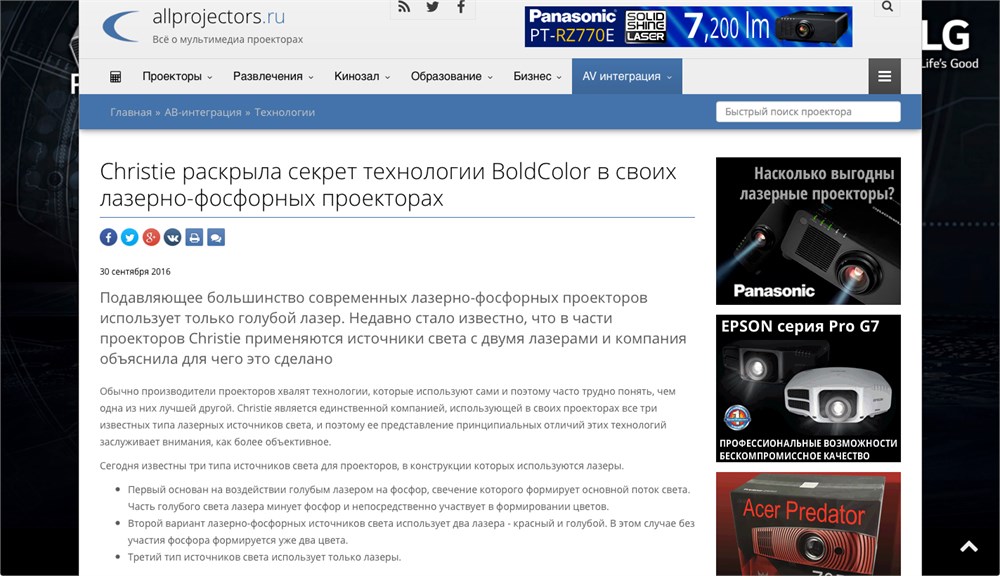Click the article headline about BoldColor
1000x576 pixels.
388,185
